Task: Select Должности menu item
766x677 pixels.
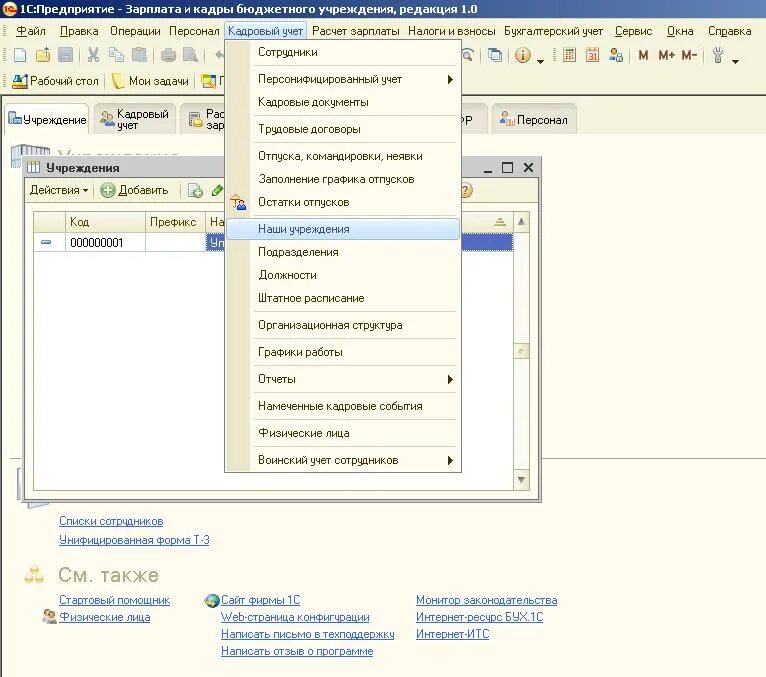Action: [343, 275]
